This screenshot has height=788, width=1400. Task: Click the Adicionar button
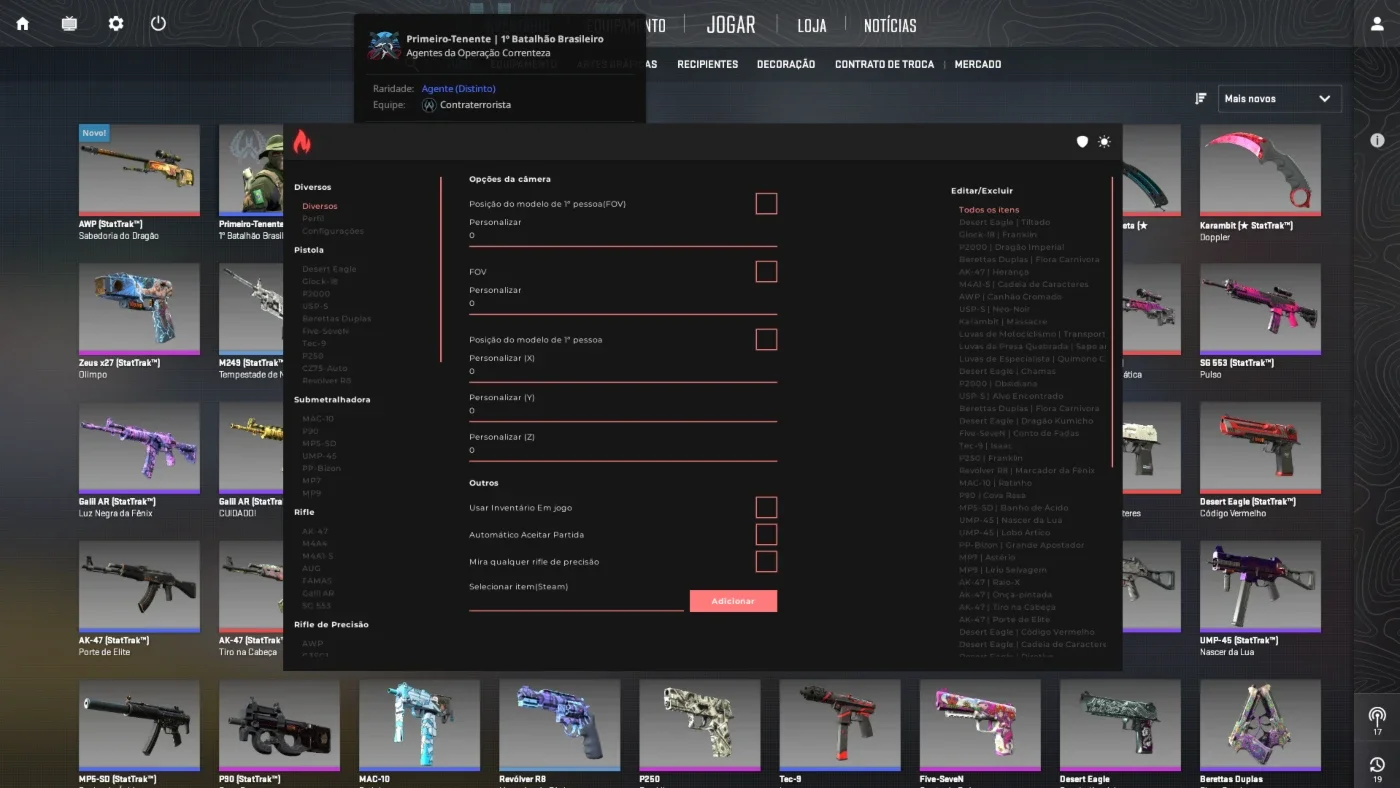point(733,601)
